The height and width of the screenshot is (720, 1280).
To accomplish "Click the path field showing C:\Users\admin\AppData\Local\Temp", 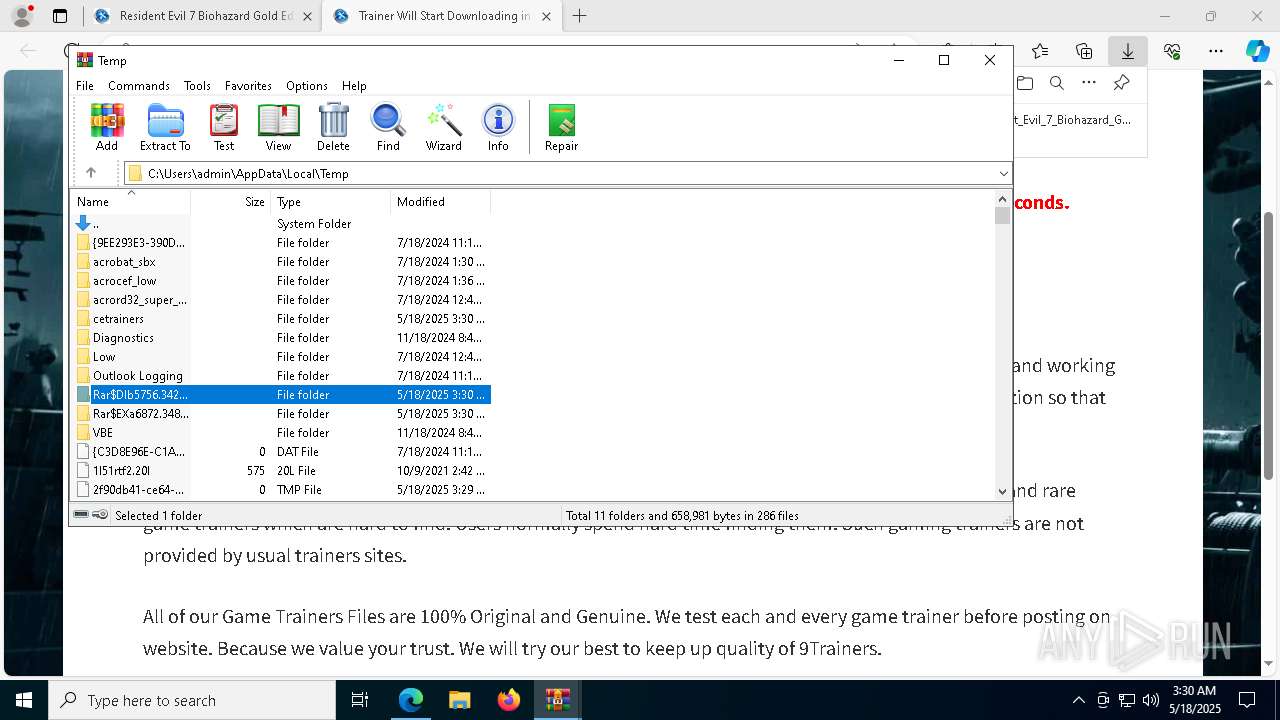I will [x=568, y=174].
